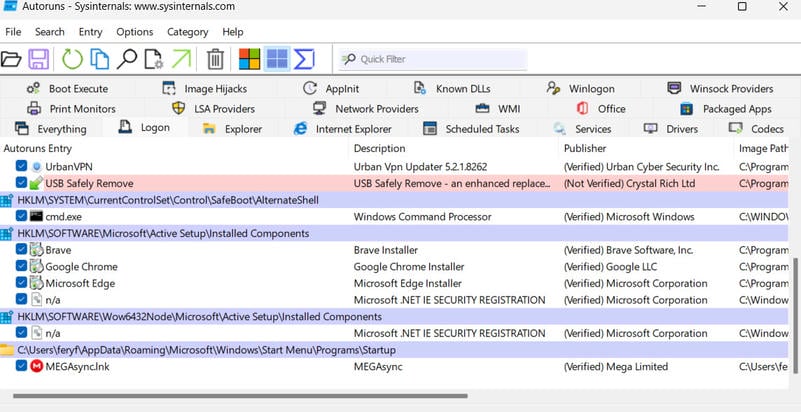Viewport: 801px width, 412px height.
Task: Refresh the autoruns scan
Action: [72, 59]
